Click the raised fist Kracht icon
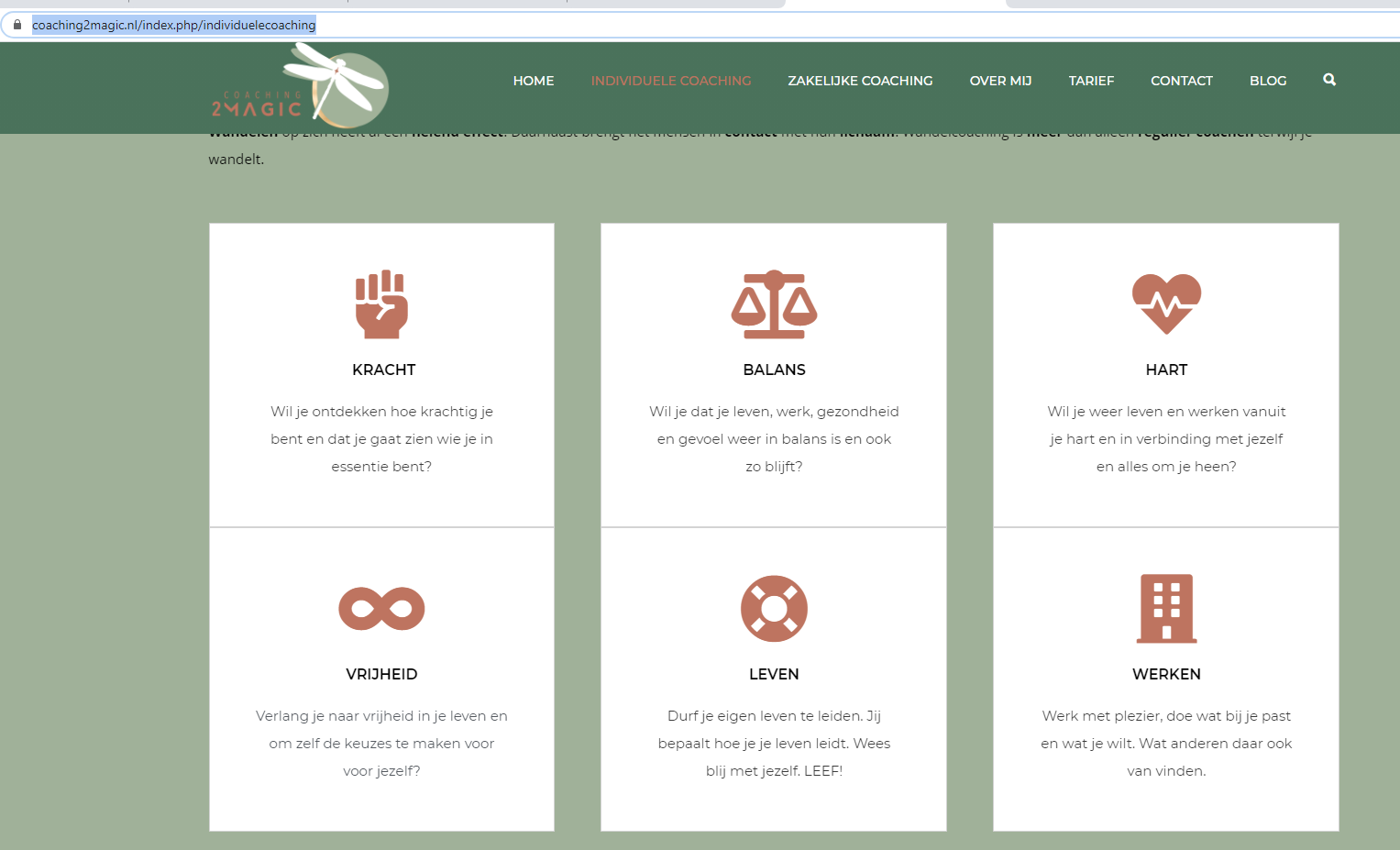 click(381, 304)
